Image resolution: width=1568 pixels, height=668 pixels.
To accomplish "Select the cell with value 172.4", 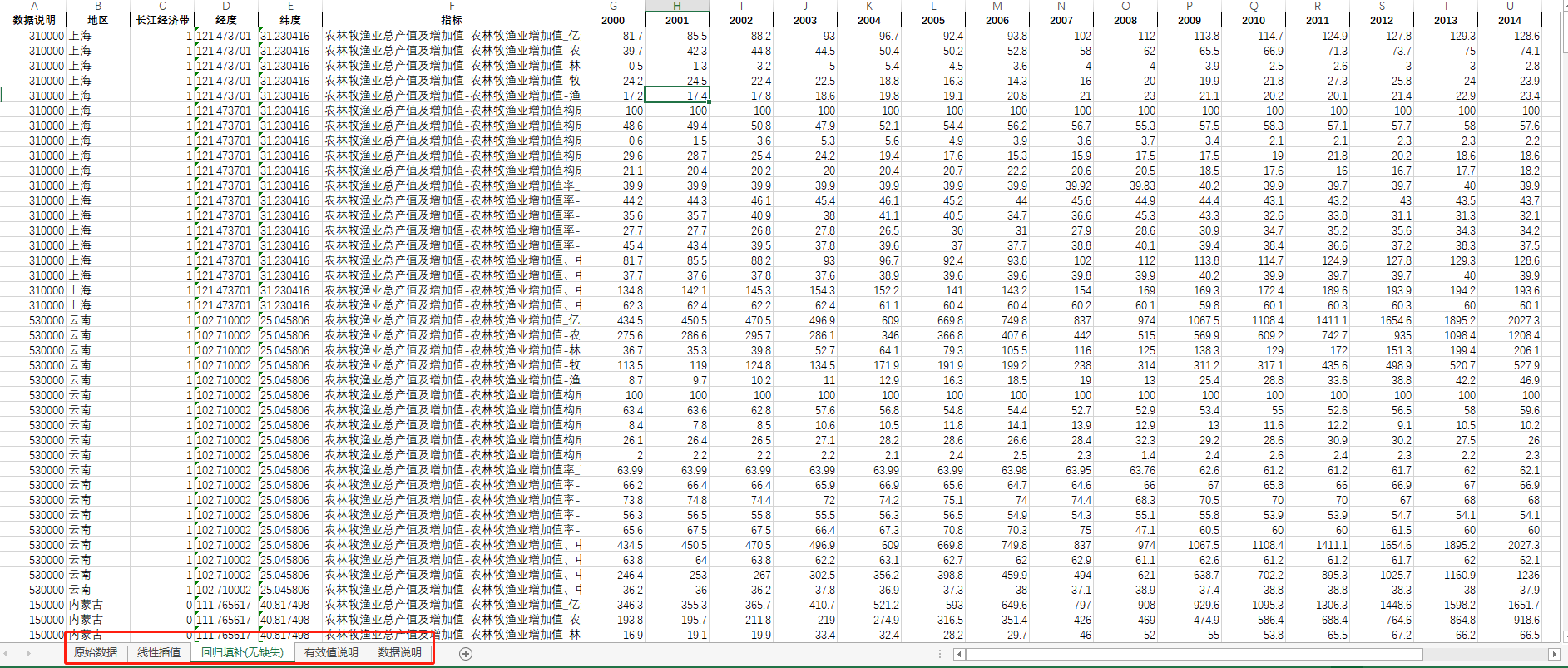I will [1254, 290].
